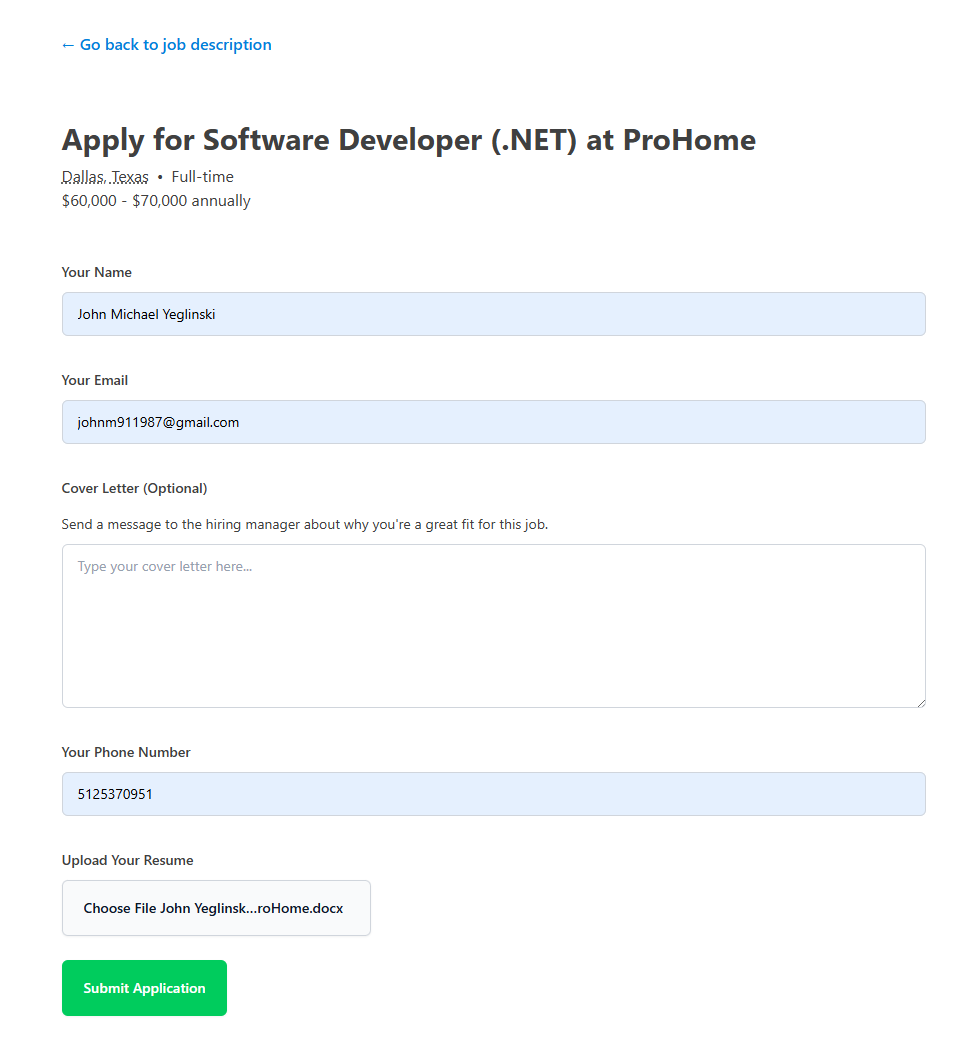The width and height of the screenshot is (972, 1048).
Task: Go back to job description link
Action: pyautogui.click(x=175, y=45)
